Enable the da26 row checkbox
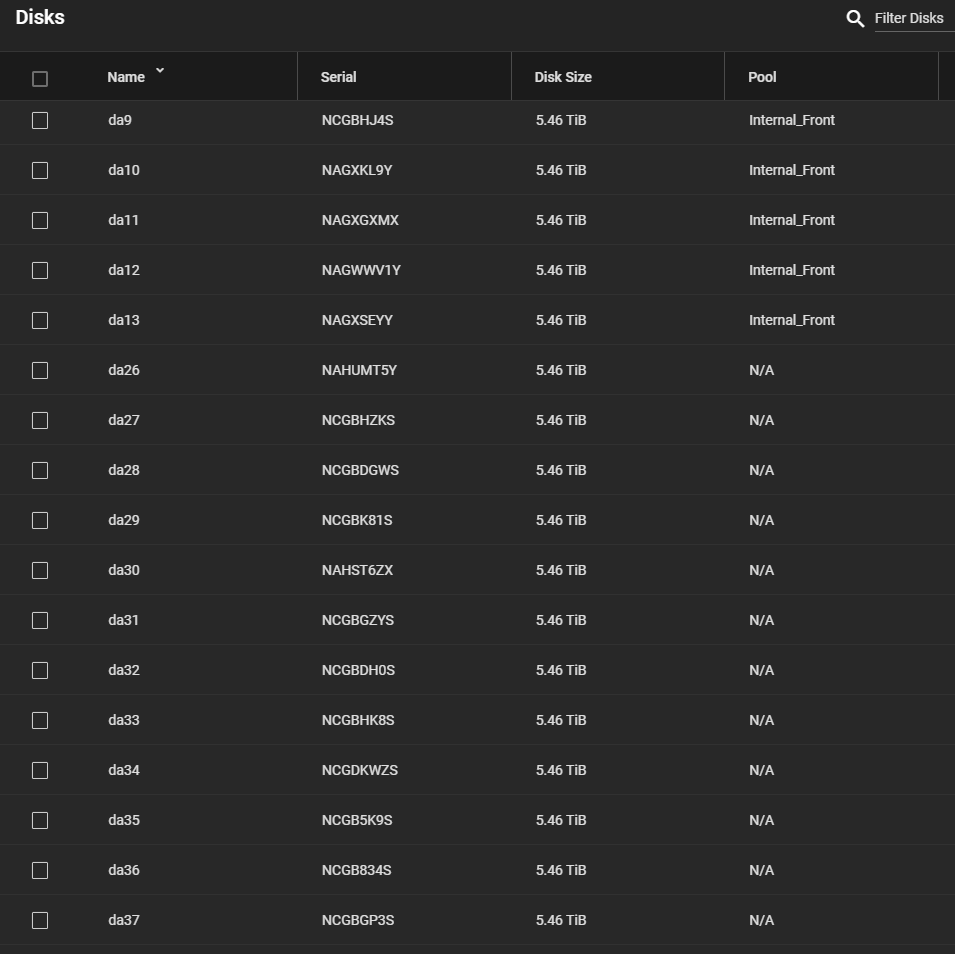 [40, 370]
